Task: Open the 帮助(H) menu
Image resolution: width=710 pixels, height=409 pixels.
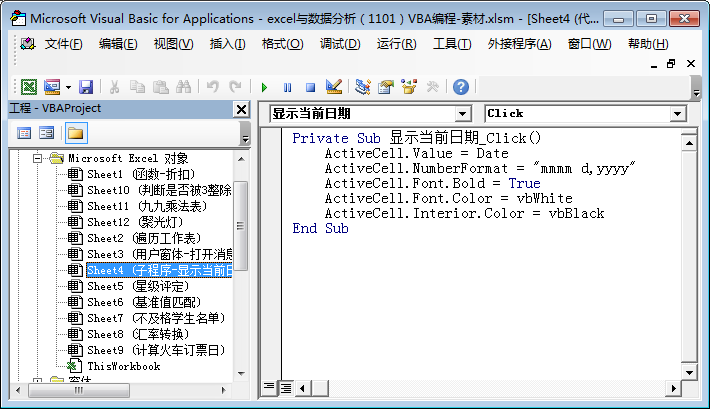Action: coord(648,44)
